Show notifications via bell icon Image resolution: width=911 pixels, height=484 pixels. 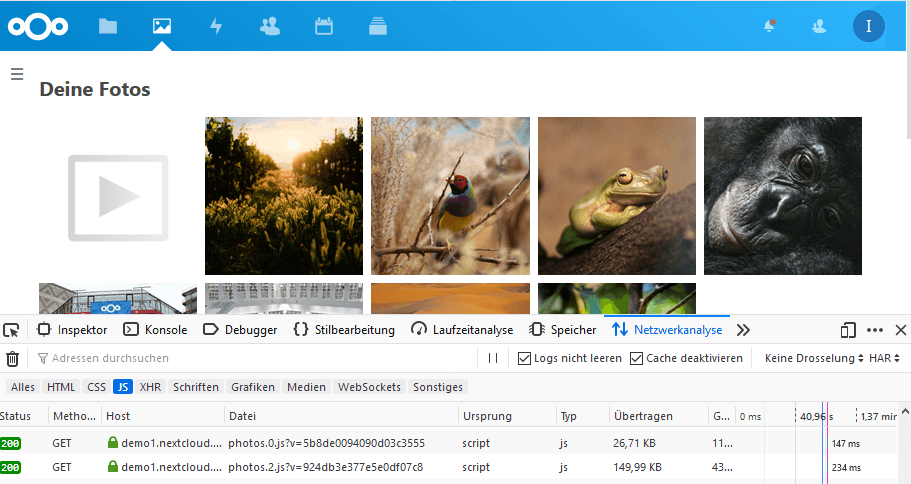769,27
